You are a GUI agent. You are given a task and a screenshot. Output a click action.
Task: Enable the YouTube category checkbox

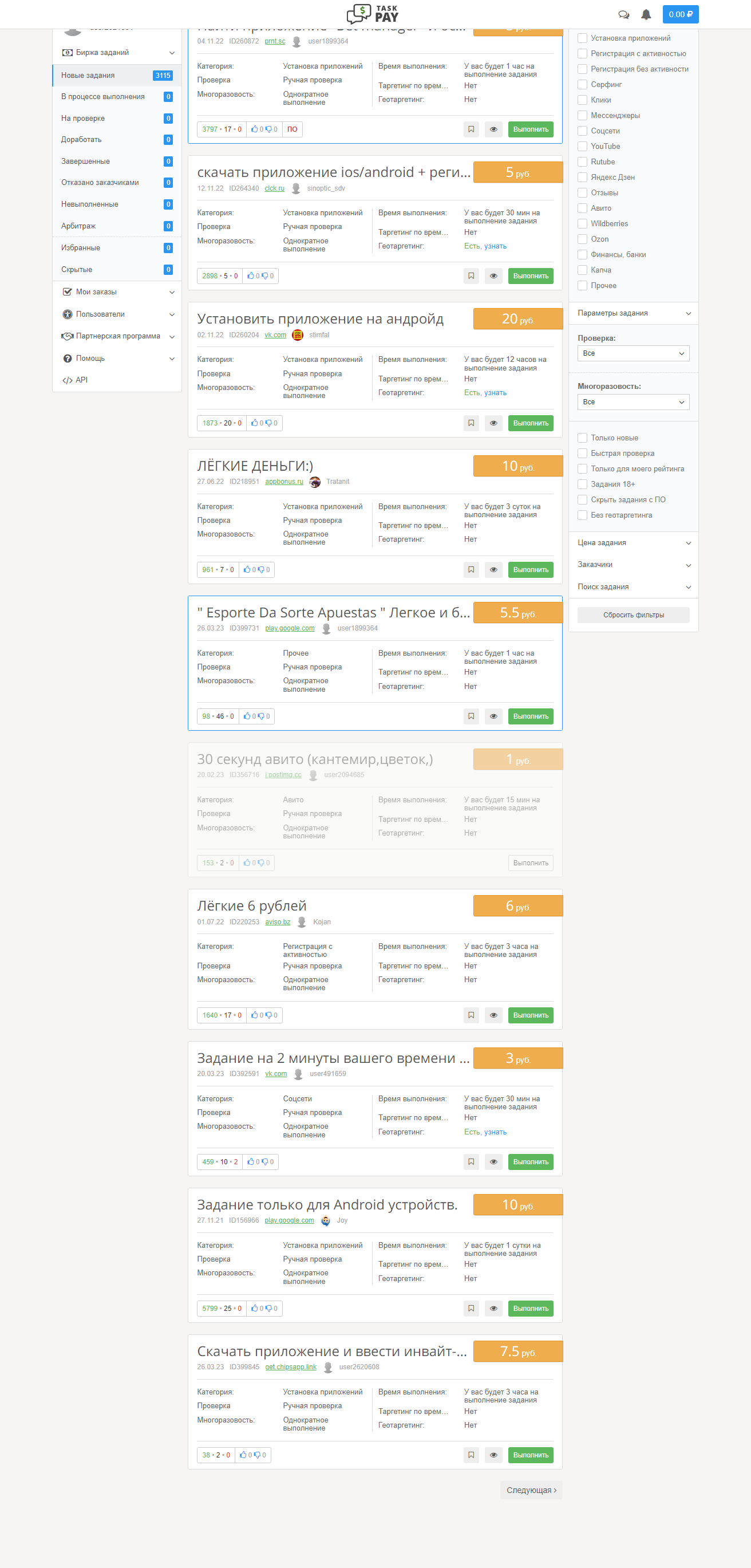pyautogui.click(x=582, y=147)
